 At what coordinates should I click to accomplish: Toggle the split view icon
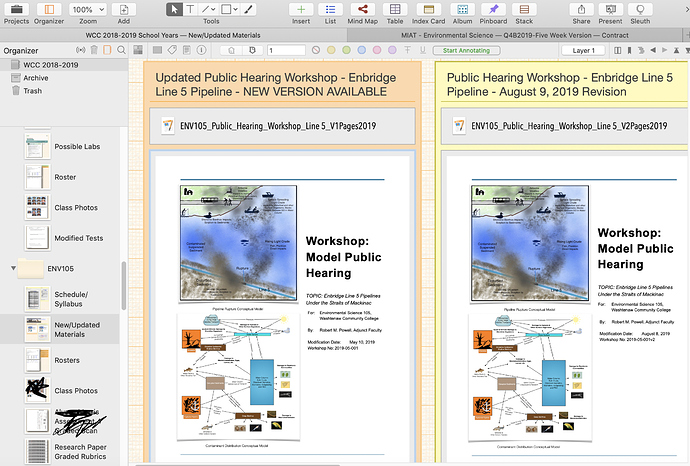(x=618, y=50)
